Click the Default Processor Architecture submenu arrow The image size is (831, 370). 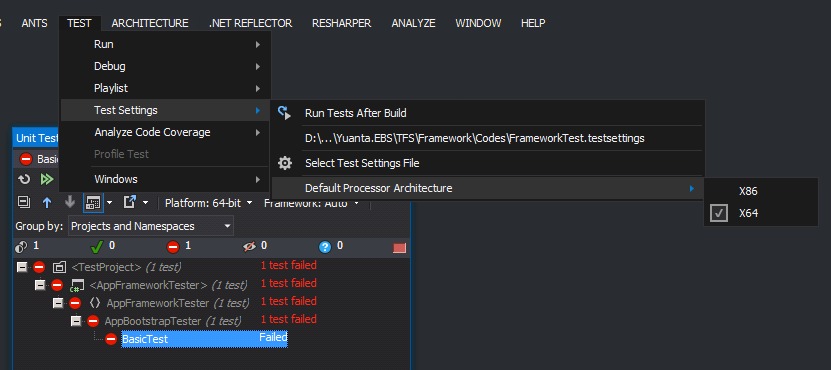tap(692, 188)
